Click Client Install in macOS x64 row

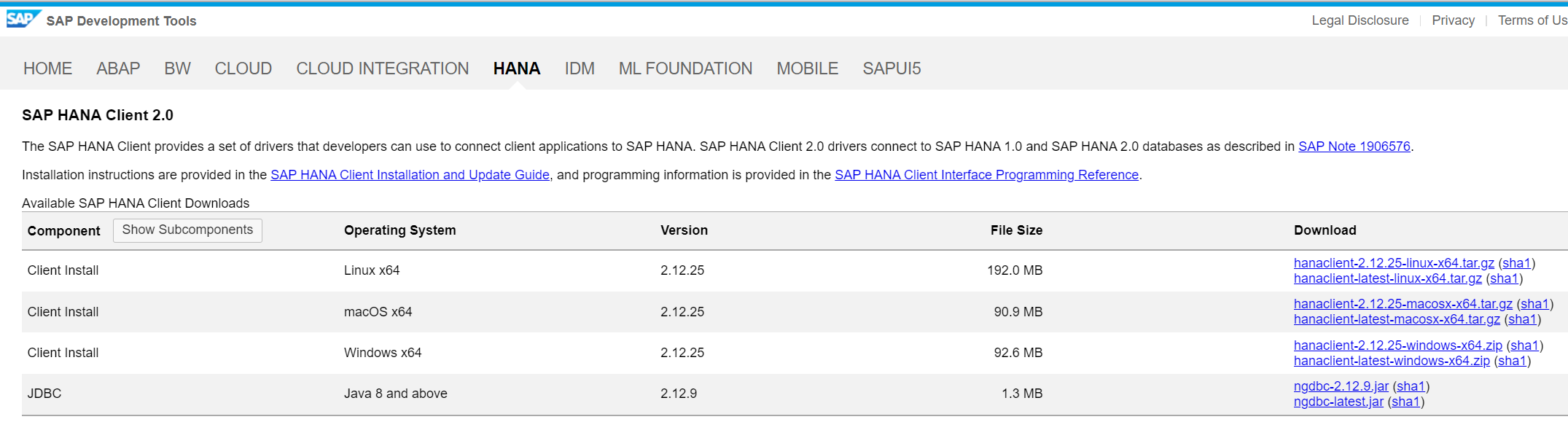(x=63, y=312)
